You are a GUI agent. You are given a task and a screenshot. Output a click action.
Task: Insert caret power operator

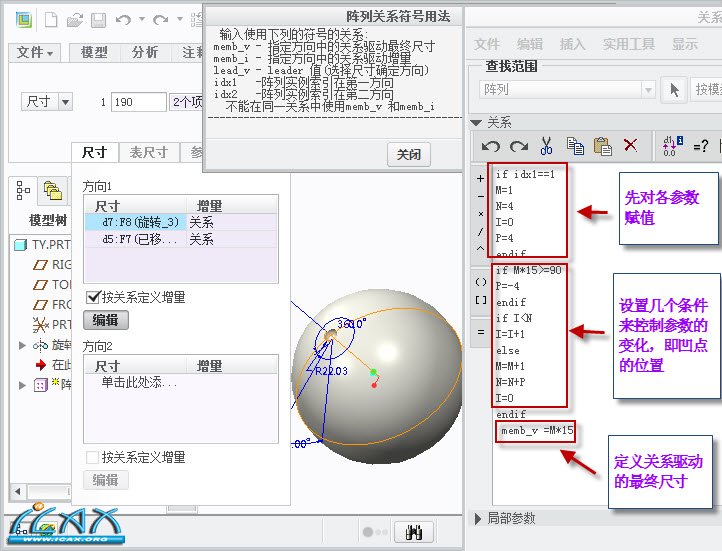coord(480,249)
